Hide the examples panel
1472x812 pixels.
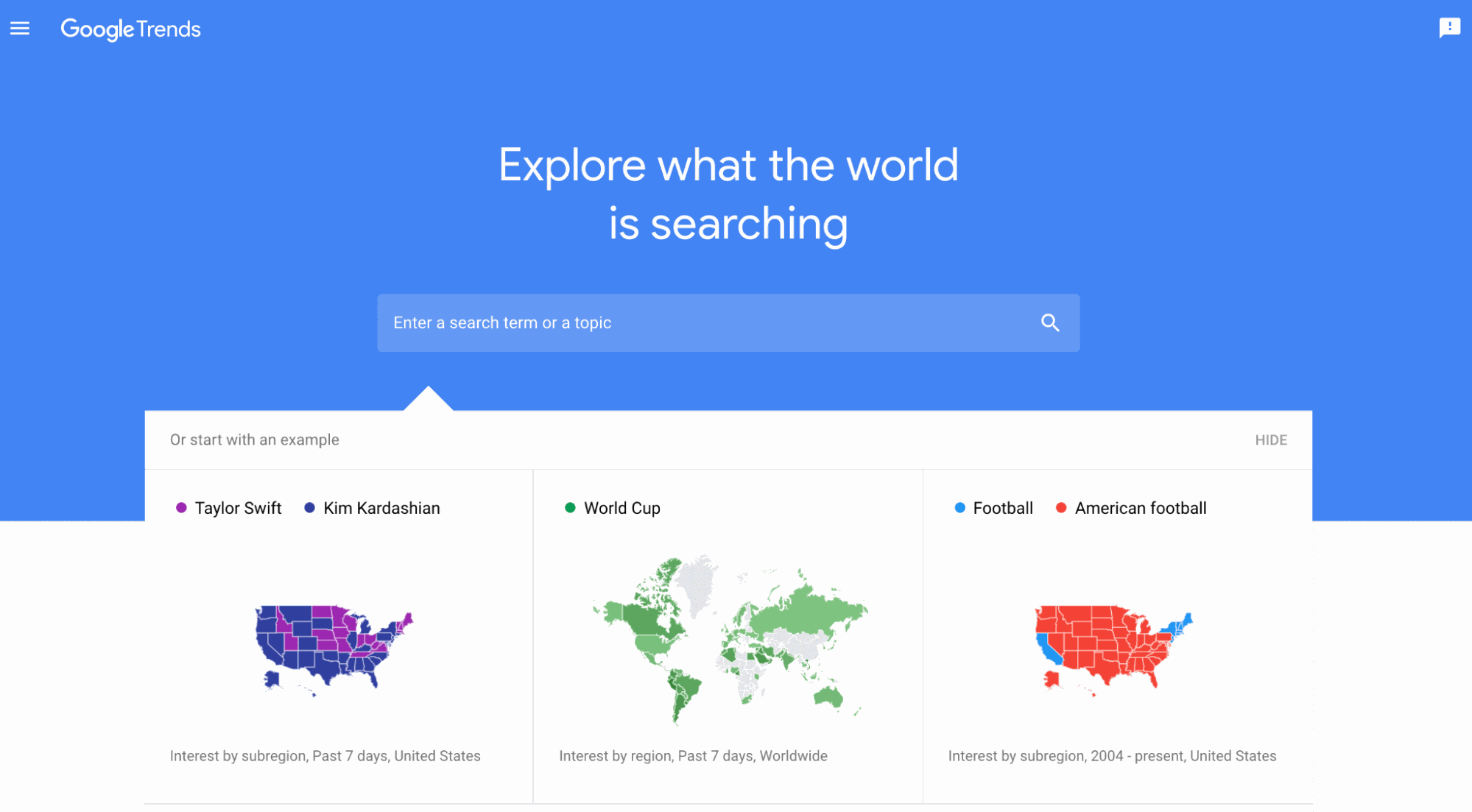pyautogui.click(x=1271, y=440)
